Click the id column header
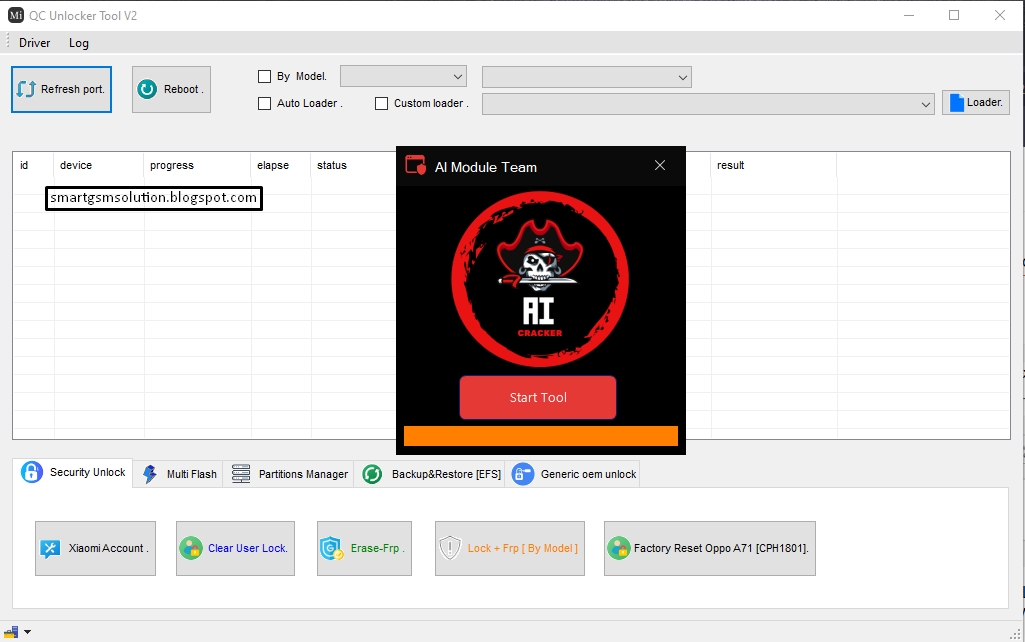This screenshot has width=1025, height=642. pyautogui.click(x=24, y=165)
